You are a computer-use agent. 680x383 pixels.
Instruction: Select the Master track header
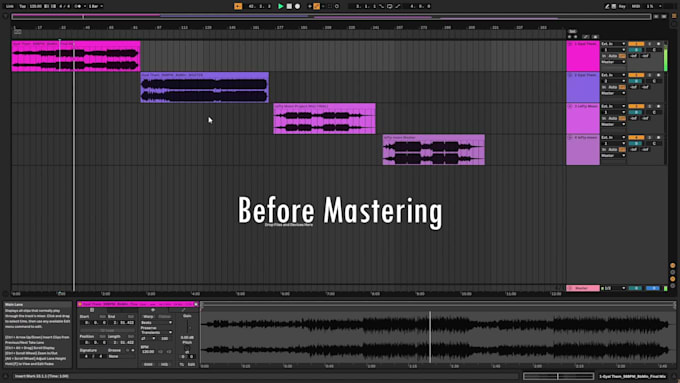[x=583, y=288]
